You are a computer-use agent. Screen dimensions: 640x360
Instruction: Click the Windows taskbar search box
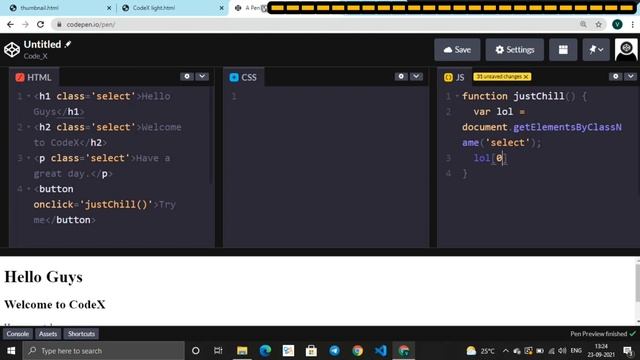103,351
